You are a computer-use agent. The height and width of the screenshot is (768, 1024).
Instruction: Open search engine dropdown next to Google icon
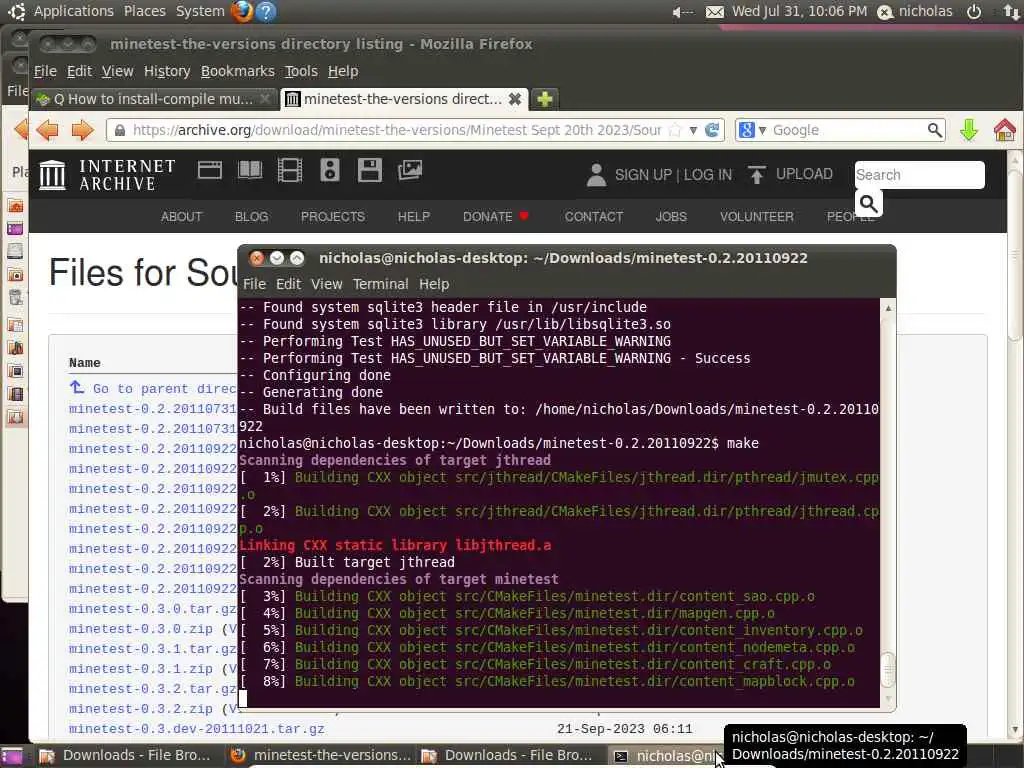761,130
